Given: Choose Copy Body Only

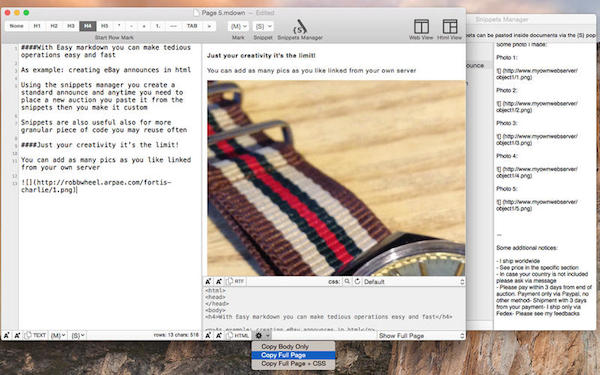Looking at the screenshot, I should point(293,346).
